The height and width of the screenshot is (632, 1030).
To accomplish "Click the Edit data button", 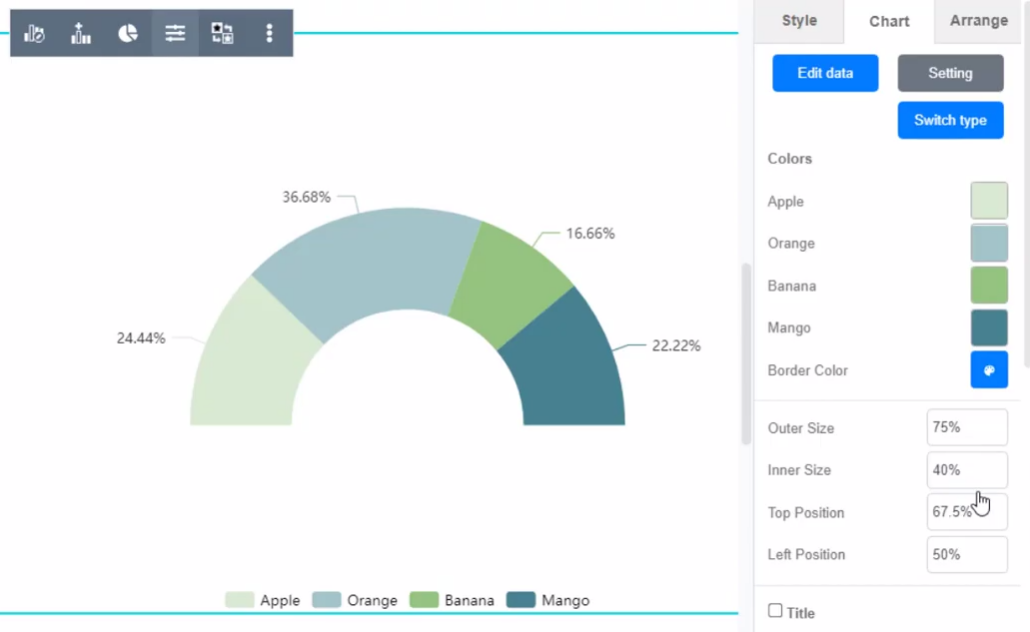I will [x=825, y=73].
